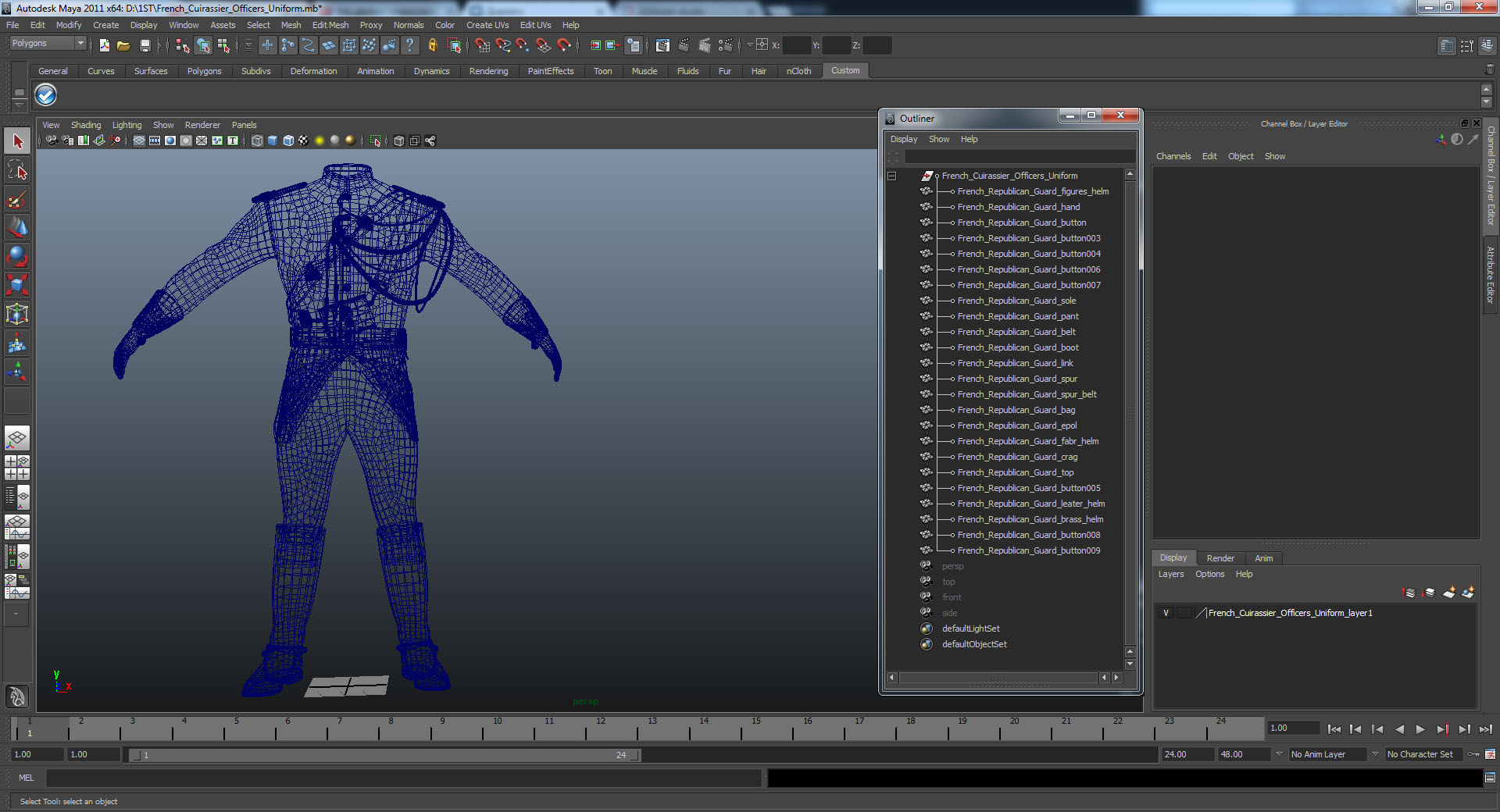Open the Edit Mesh menu
The width and height of the screenshot is (1500, 812).
(330, 25)
